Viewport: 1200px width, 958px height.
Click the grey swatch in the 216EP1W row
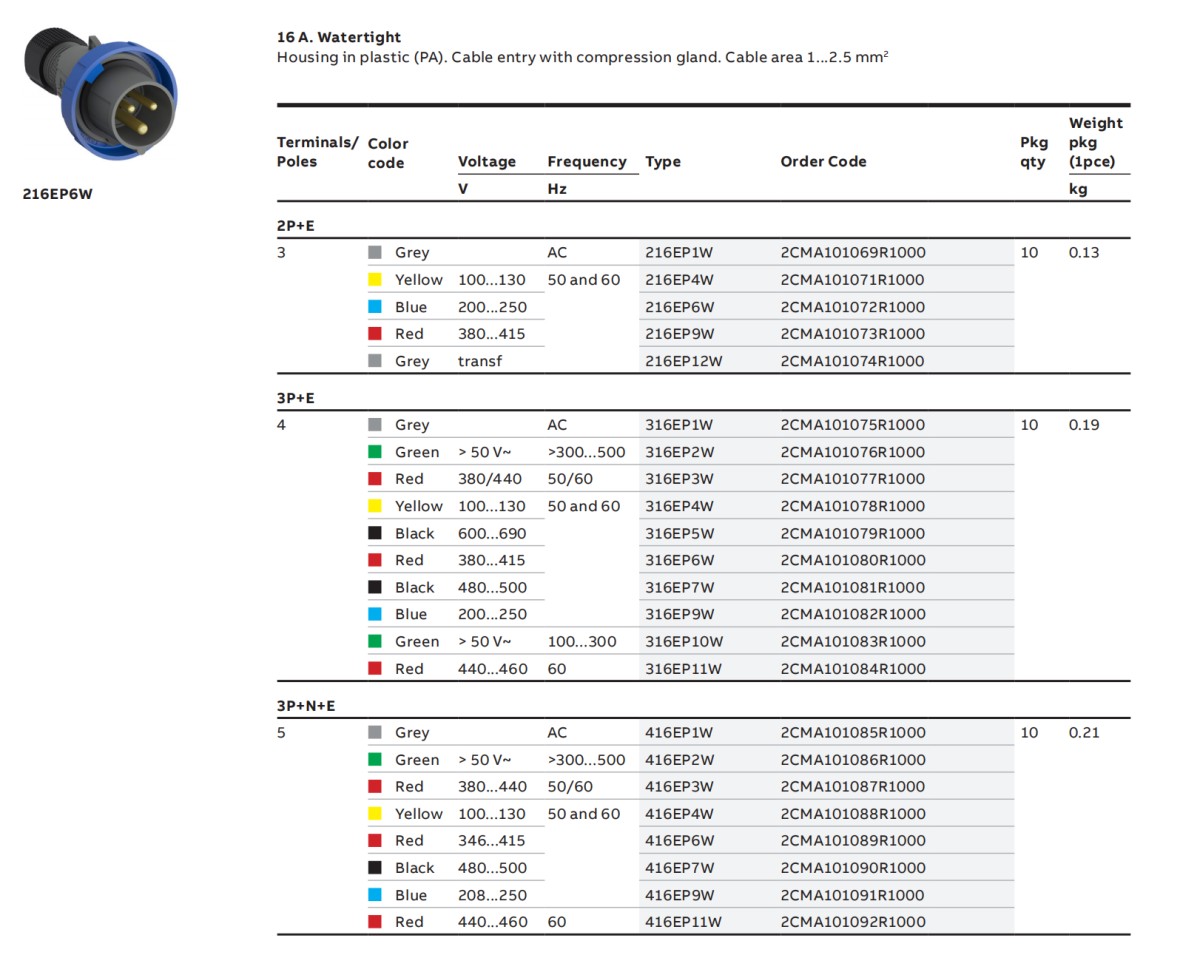coord(375,253)
